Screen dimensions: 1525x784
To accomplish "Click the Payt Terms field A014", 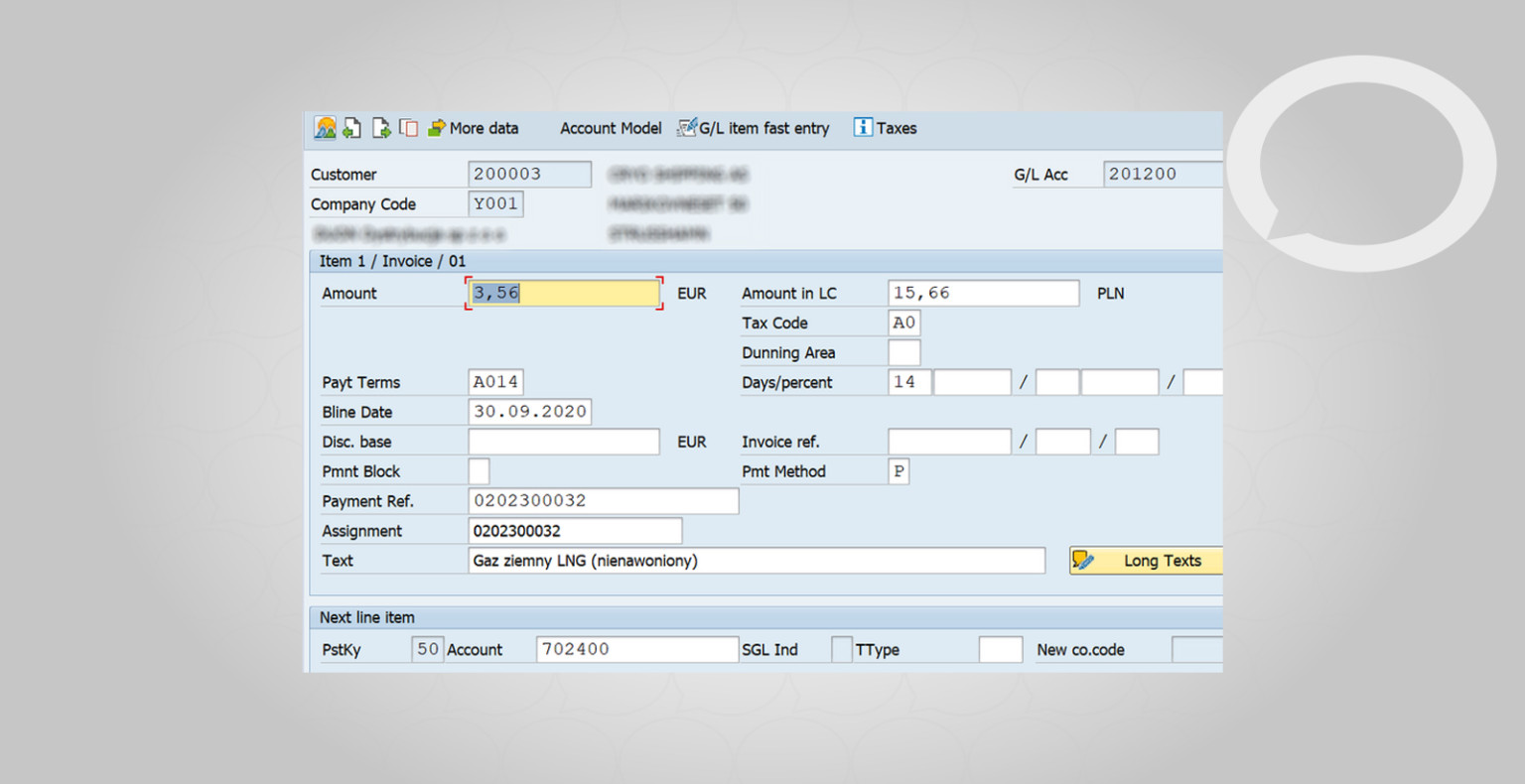I will 495,382.
